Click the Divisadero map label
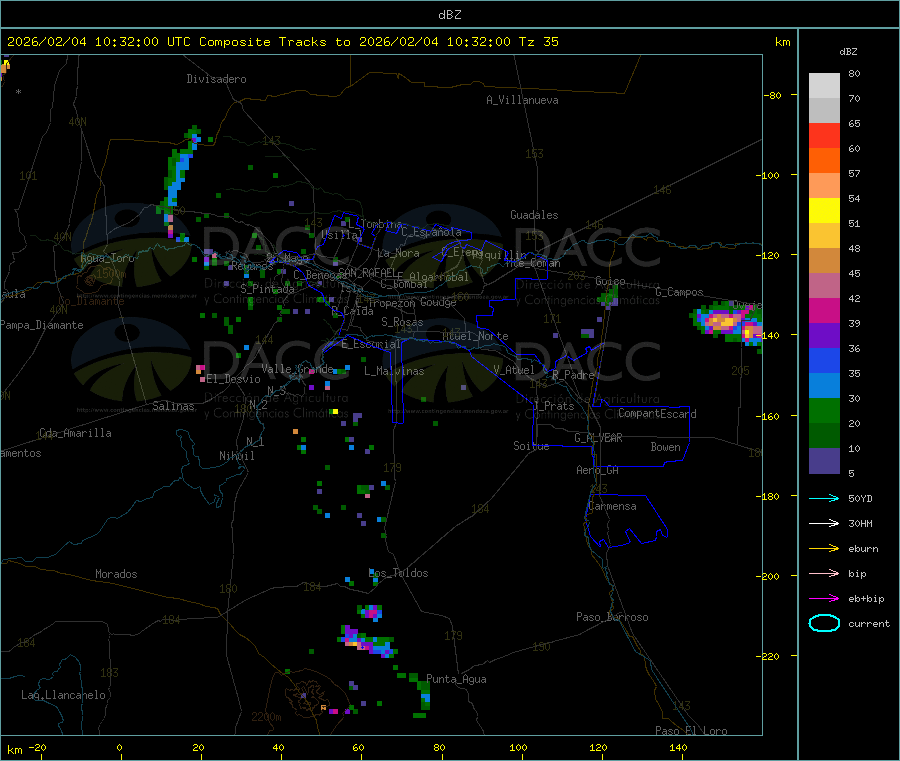Viewport: 900px width, 761px height. (216, 79)
